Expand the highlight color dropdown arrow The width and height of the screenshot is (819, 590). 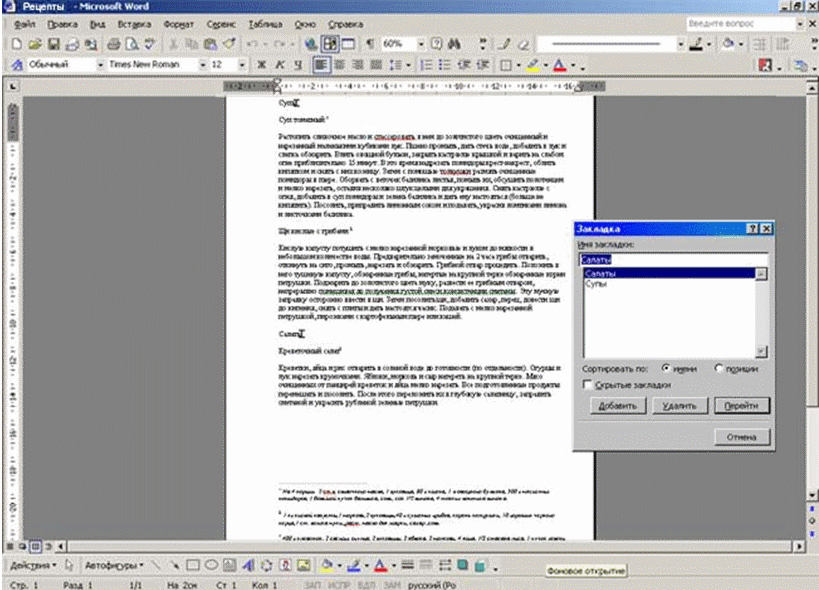[x=546, y=65]
